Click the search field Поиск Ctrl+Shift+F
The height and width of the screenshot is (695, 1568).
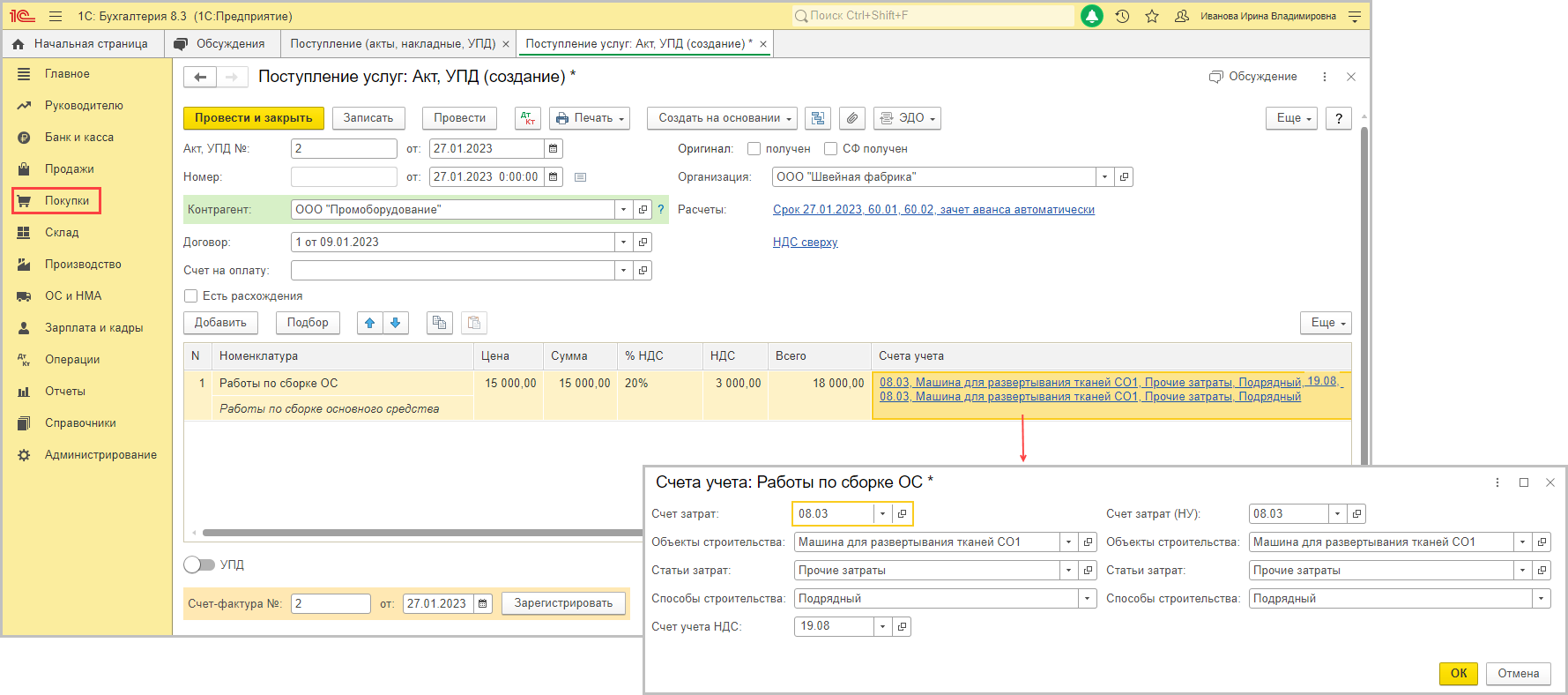(x=933, y=16)
